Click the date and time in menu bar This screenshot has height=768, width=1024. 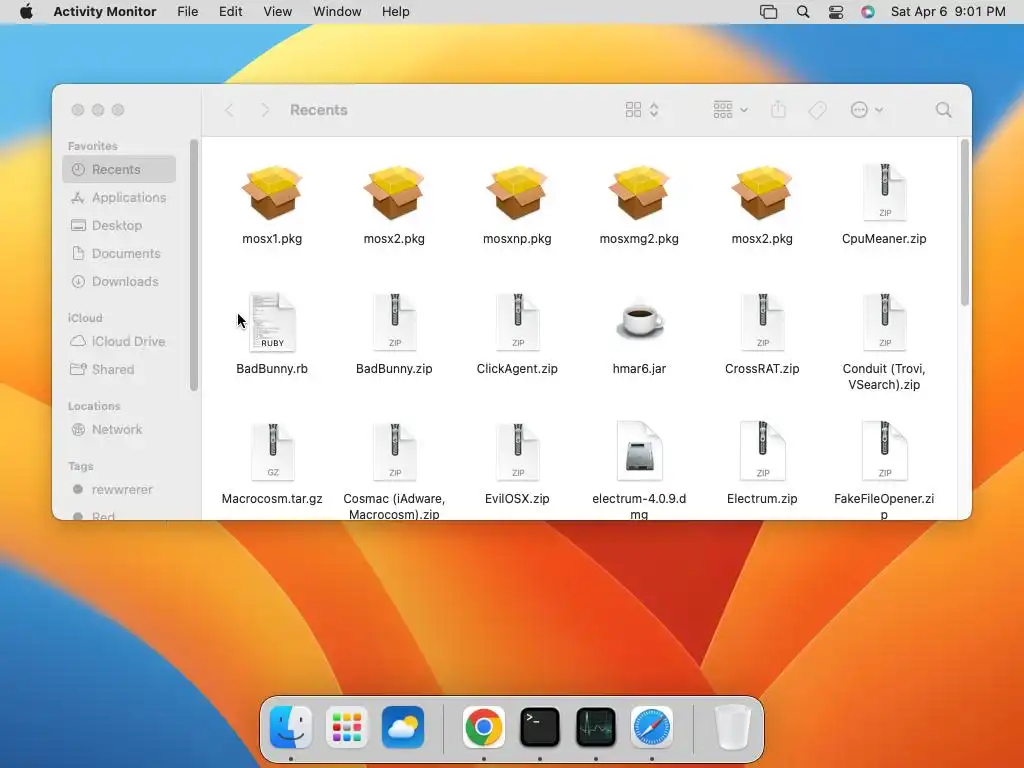click(948, 12)
